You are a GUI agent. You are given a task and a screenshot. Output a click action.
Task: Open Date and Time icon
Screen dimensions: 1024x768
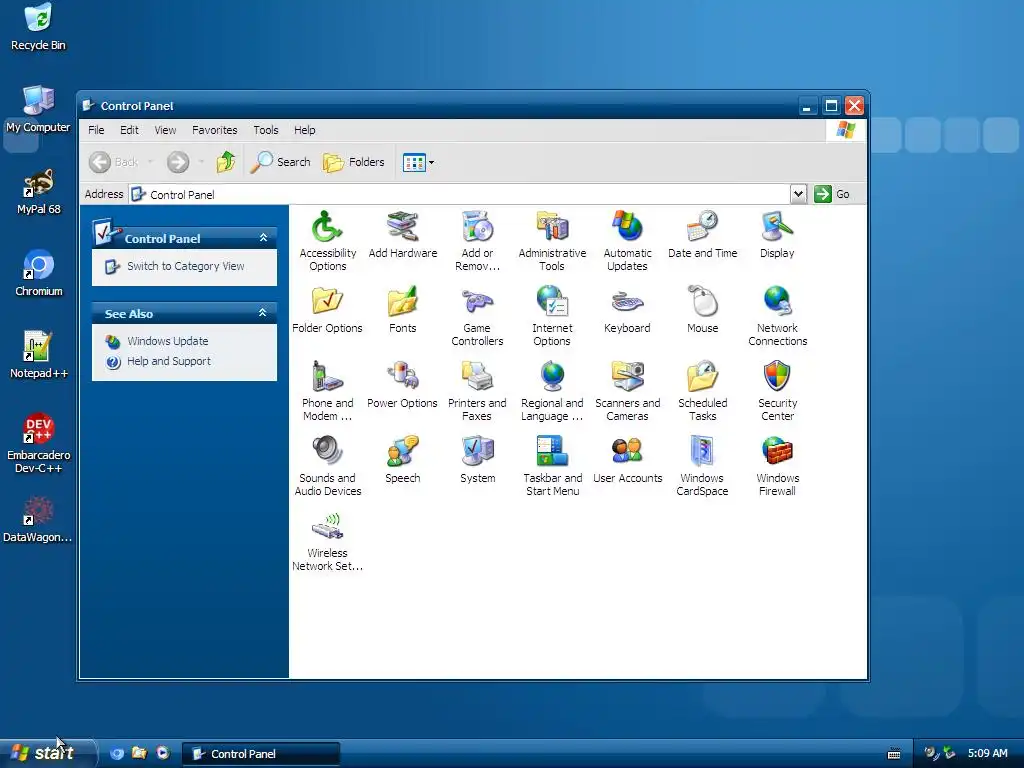click(x=702, y=227)
